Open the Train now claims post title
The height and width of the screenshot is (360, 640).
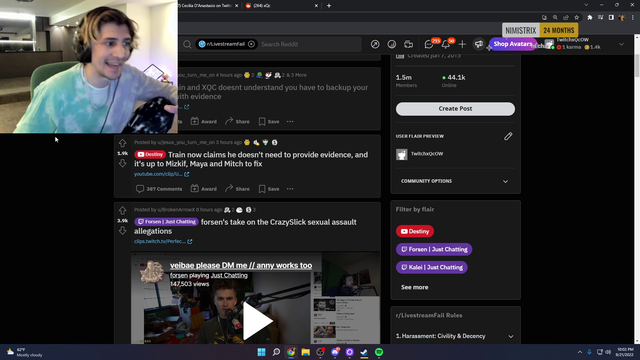pyautogui.click(x=251, y=159)
